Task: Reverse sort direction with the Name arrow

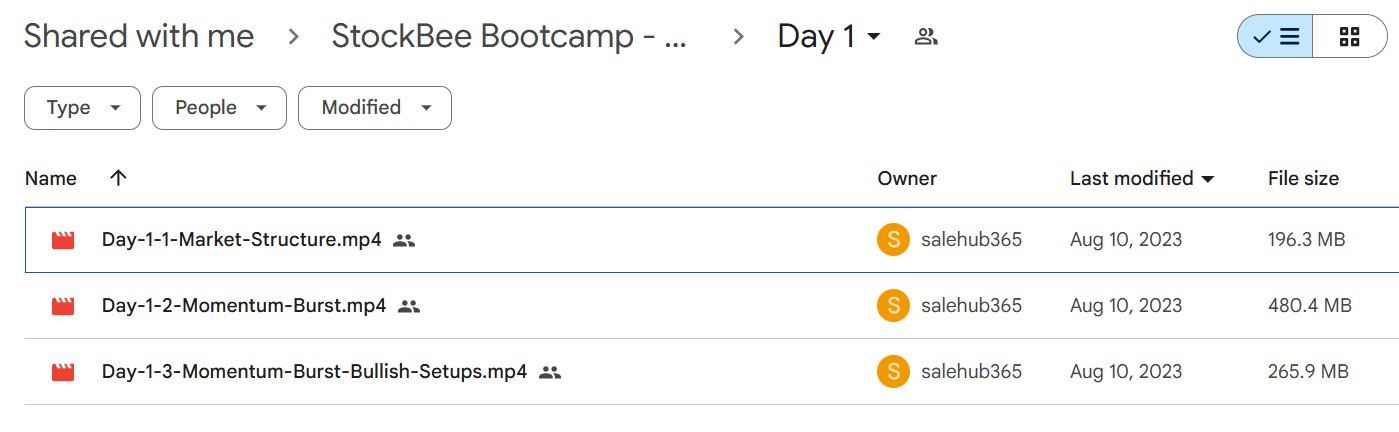Action: point(118,178)
